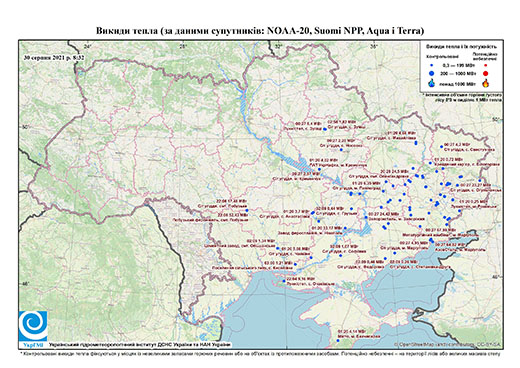Click the date stamp 30 серпня 2021

pos(54,57)
